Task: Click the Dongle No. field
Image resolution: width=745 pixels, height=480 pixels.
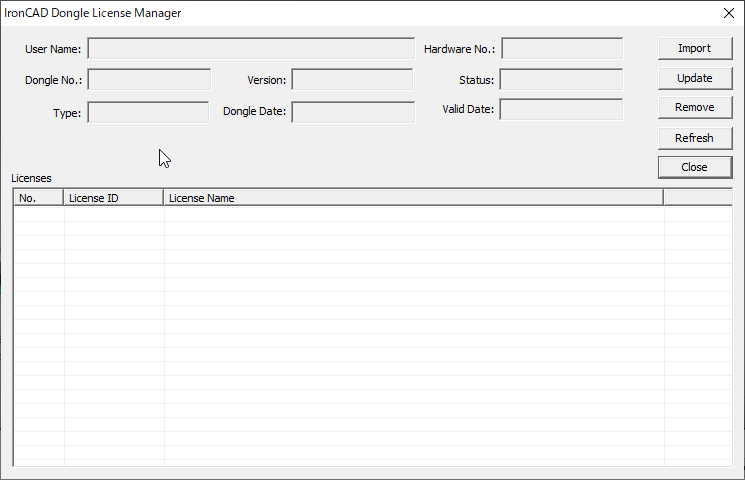Action: coord(149,79)
